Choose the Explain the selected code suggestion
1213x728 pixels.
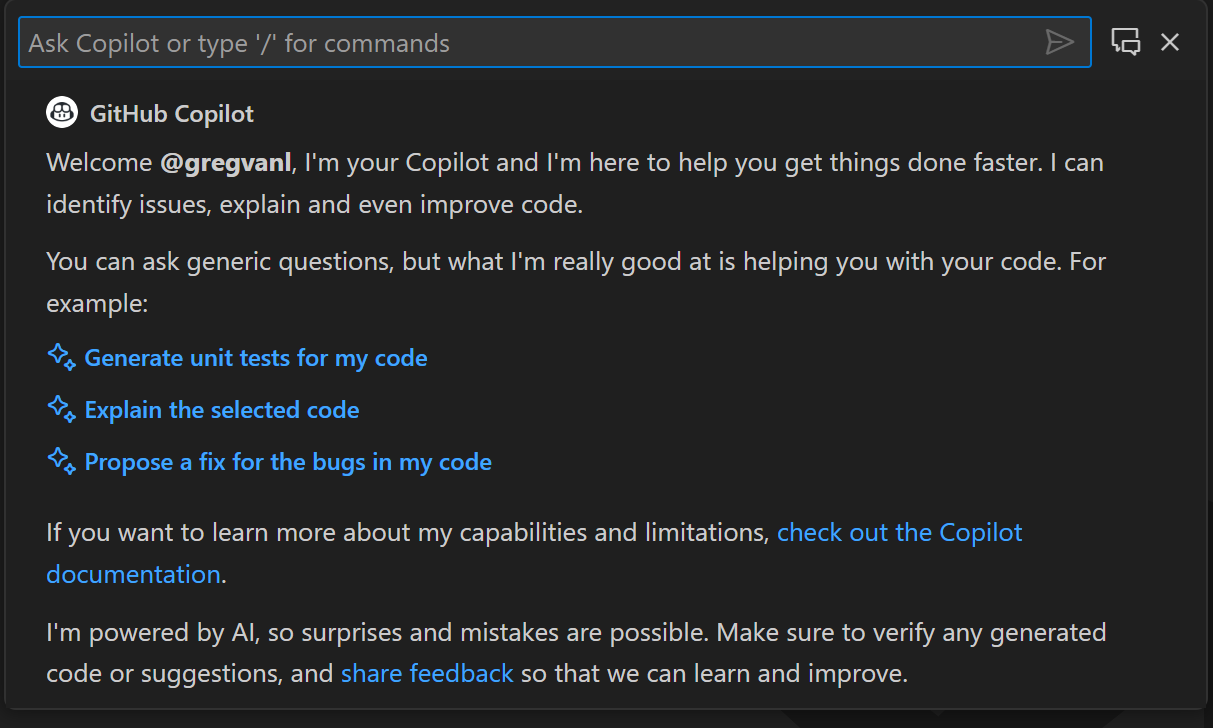tap(222, 409)
